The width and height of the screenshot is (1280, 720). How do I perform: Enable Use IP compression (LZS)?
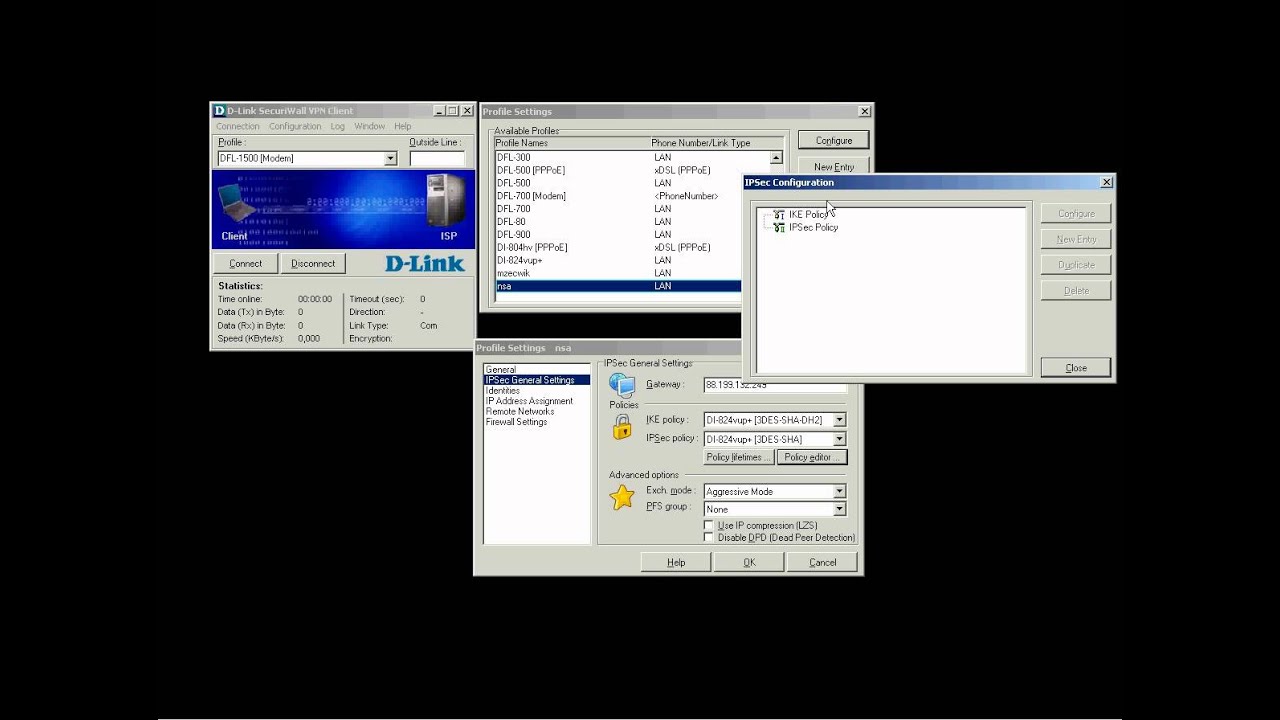(x=709, y=526)
